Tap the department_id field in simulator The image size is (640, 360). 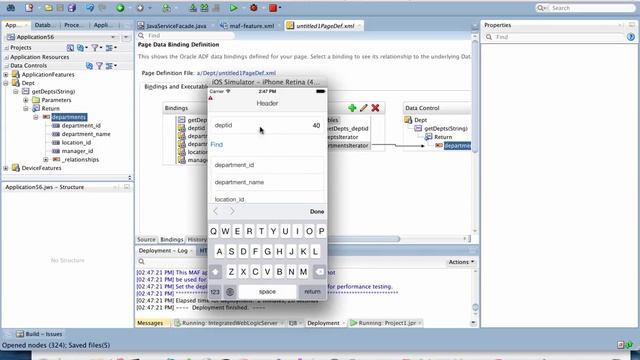(x=267, y=165)
